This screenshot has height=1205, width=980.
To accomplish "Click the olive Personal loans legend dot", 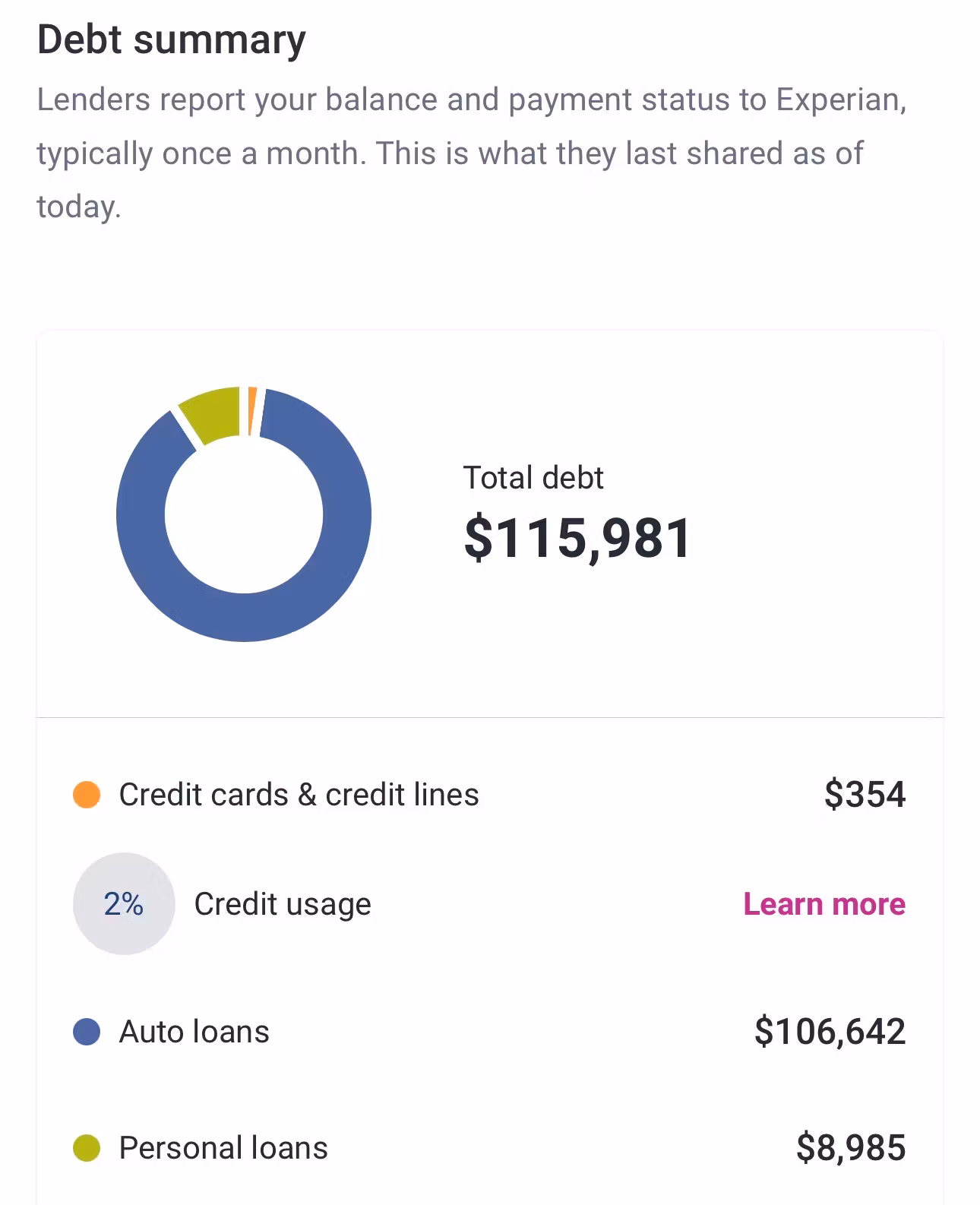I will [87, 1148].
